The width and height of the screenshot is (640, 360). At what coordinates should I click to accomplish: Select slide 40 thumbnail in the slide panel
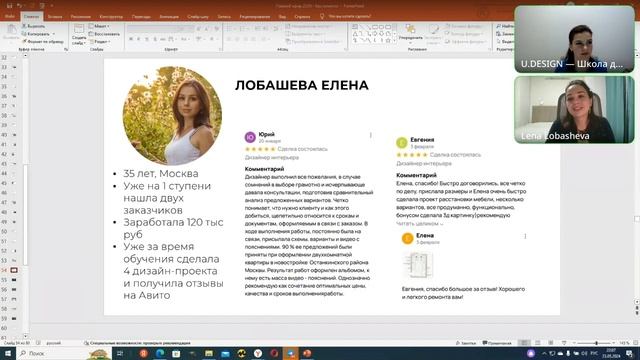(x=14, y=135)
